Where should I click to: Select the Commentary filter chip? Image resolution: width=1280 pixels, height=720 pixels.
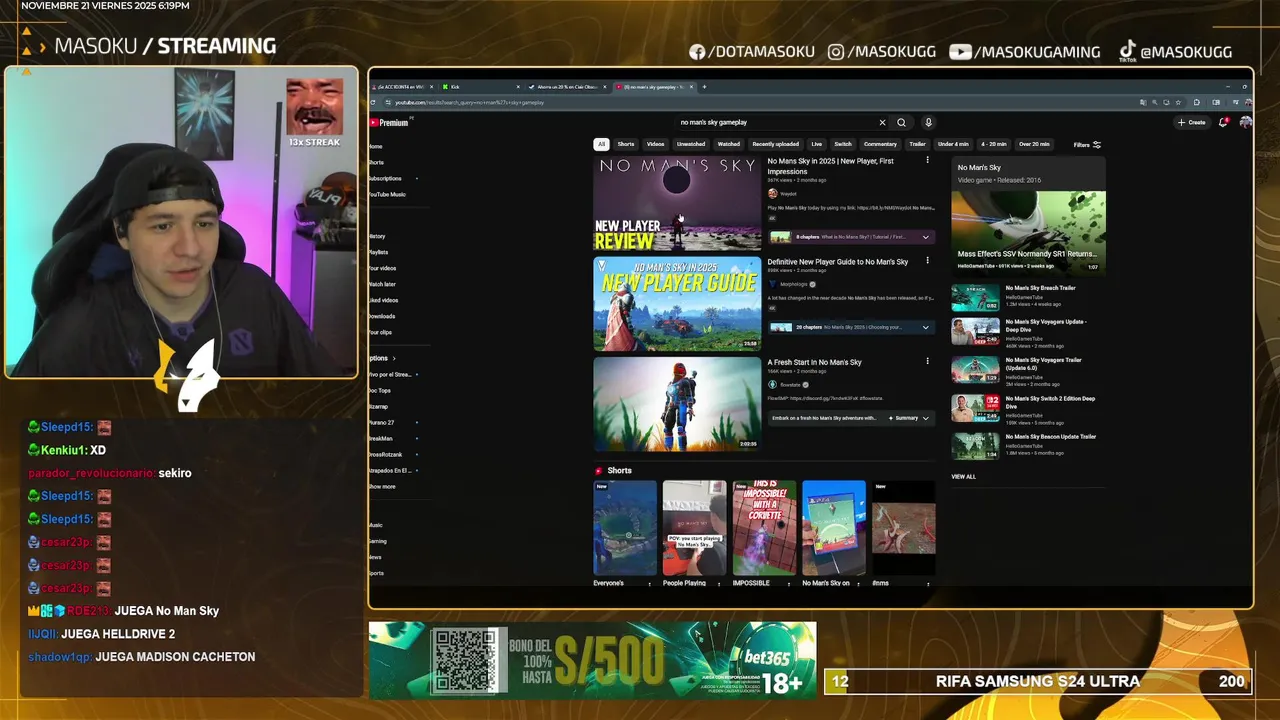tap(880, 144)
